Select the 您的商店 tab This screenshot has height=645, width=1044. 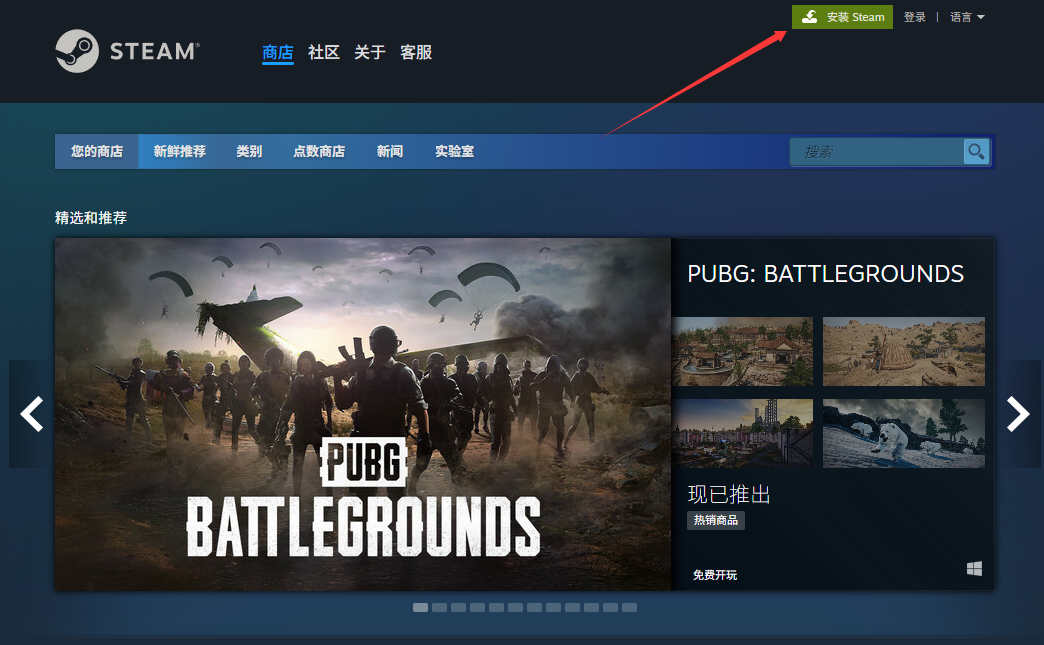click(x=97, y=152)
